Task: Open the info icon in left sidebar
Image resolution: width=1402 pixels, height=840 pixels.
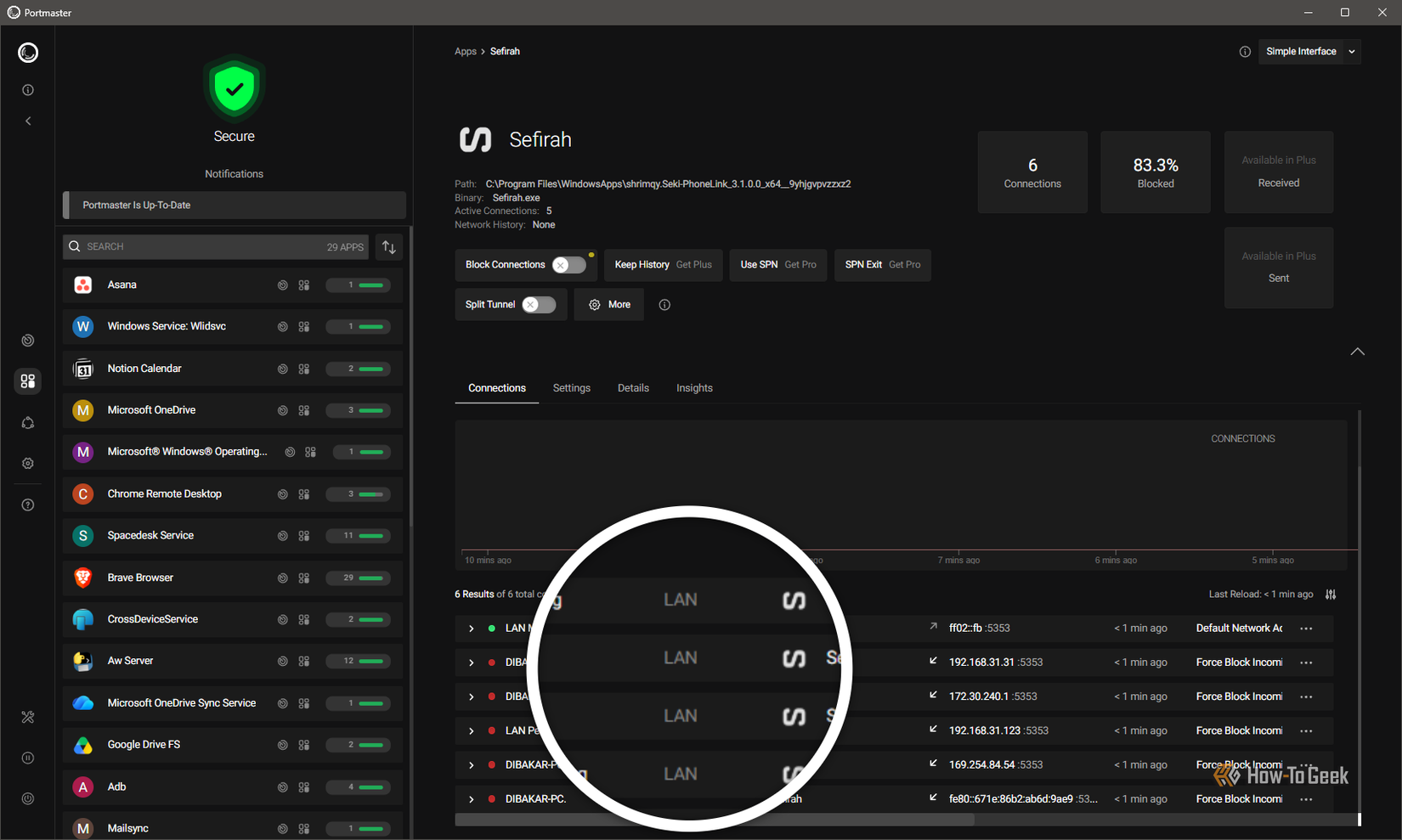Action: (28, 90)
